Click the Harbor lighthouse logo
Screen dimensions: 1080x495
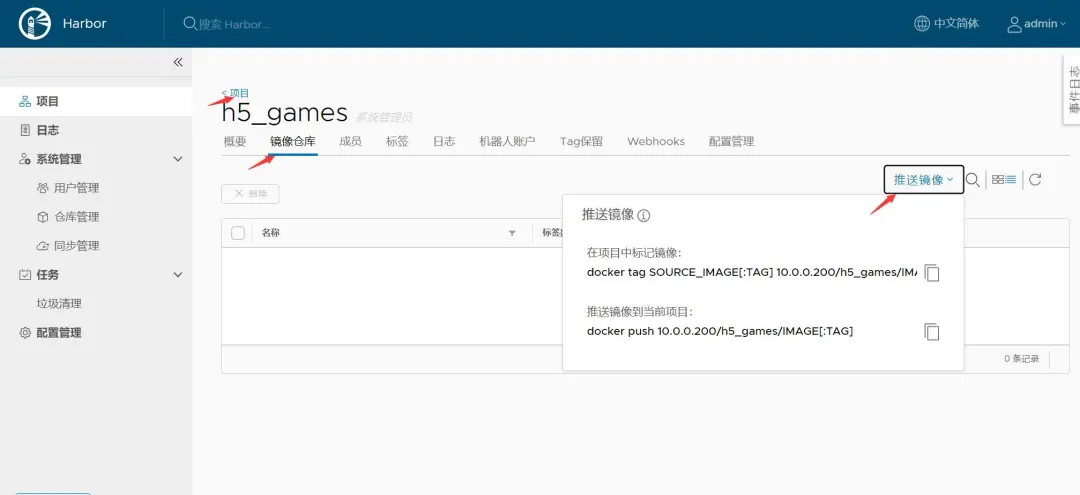(x=34, y=23)
